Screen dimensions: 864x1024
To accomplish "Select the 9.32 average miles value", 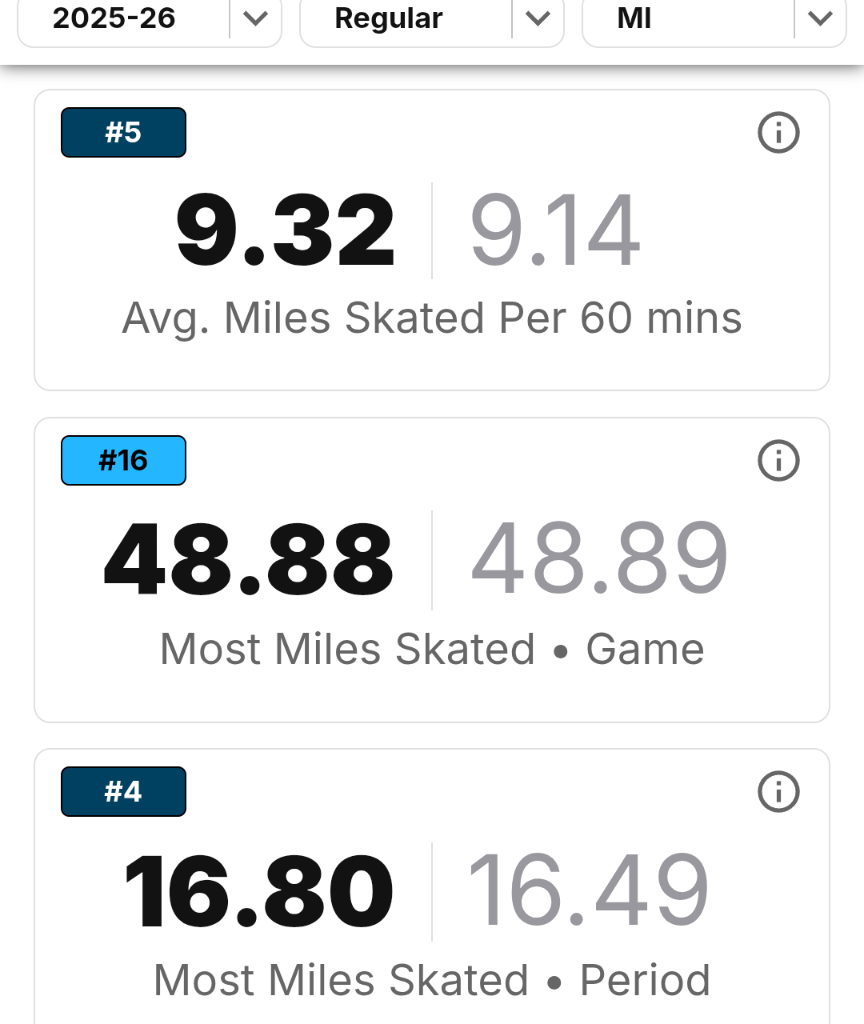I will click(x=285, y=228).
